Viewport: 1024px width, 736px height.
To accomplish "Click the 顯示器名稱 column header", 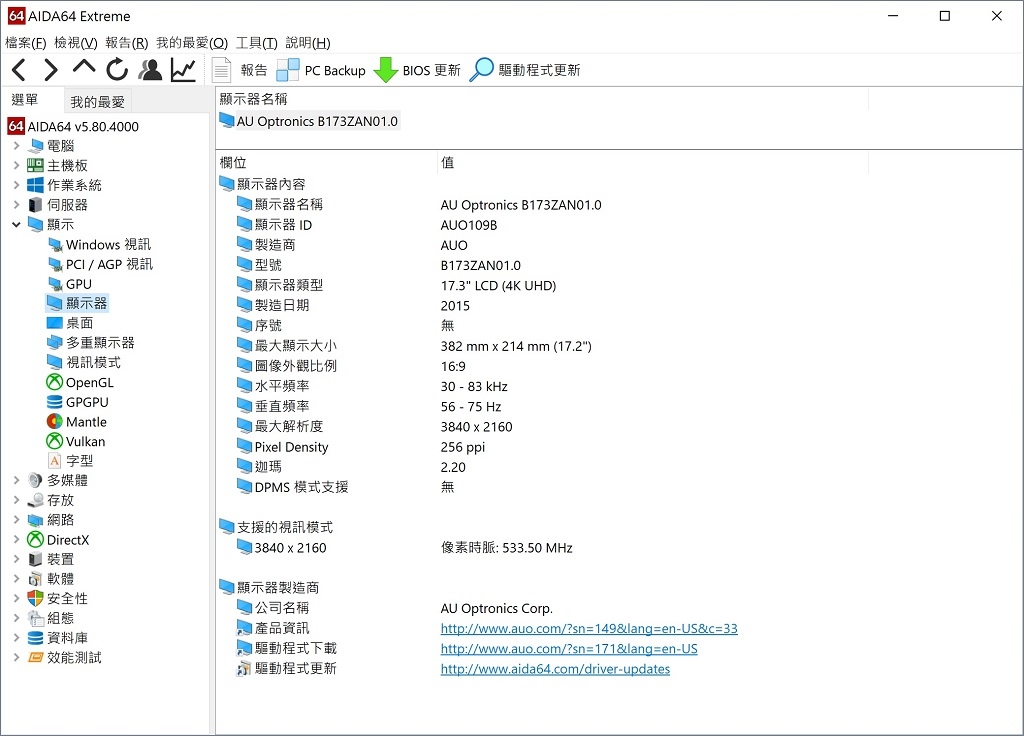I will (542, 99).
